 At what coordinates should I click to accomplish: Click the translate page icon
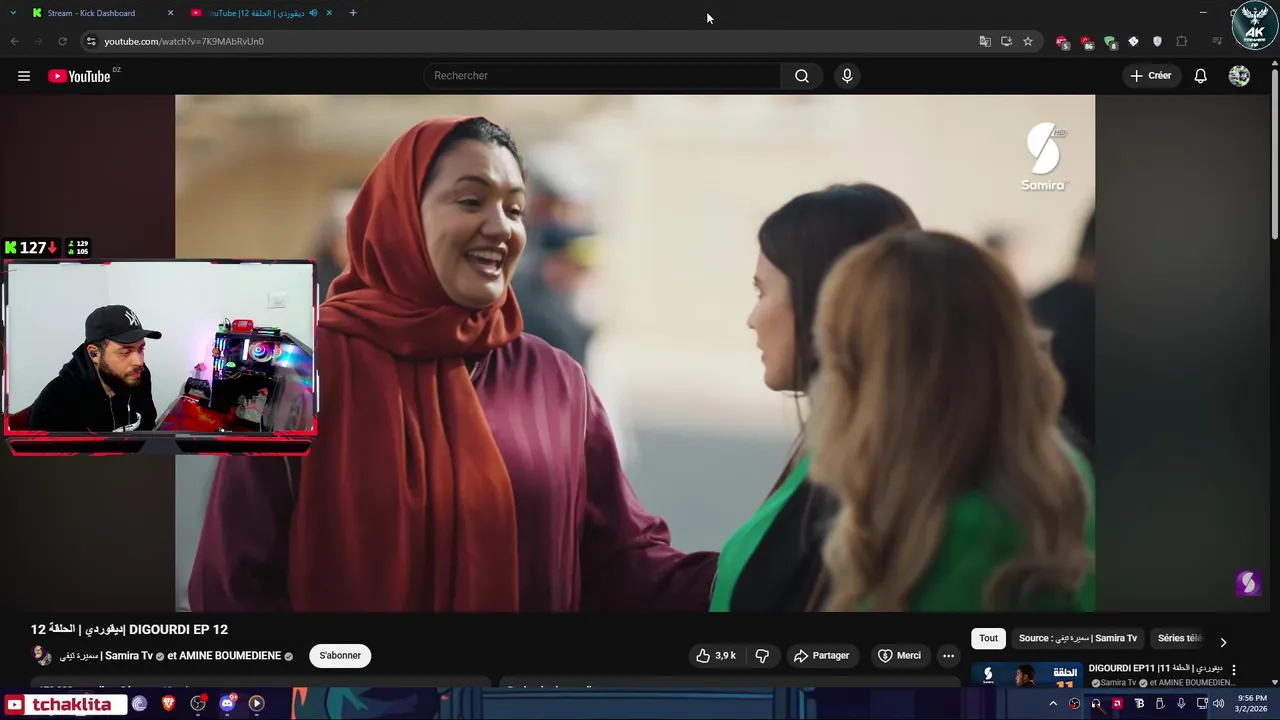(985, 41)
